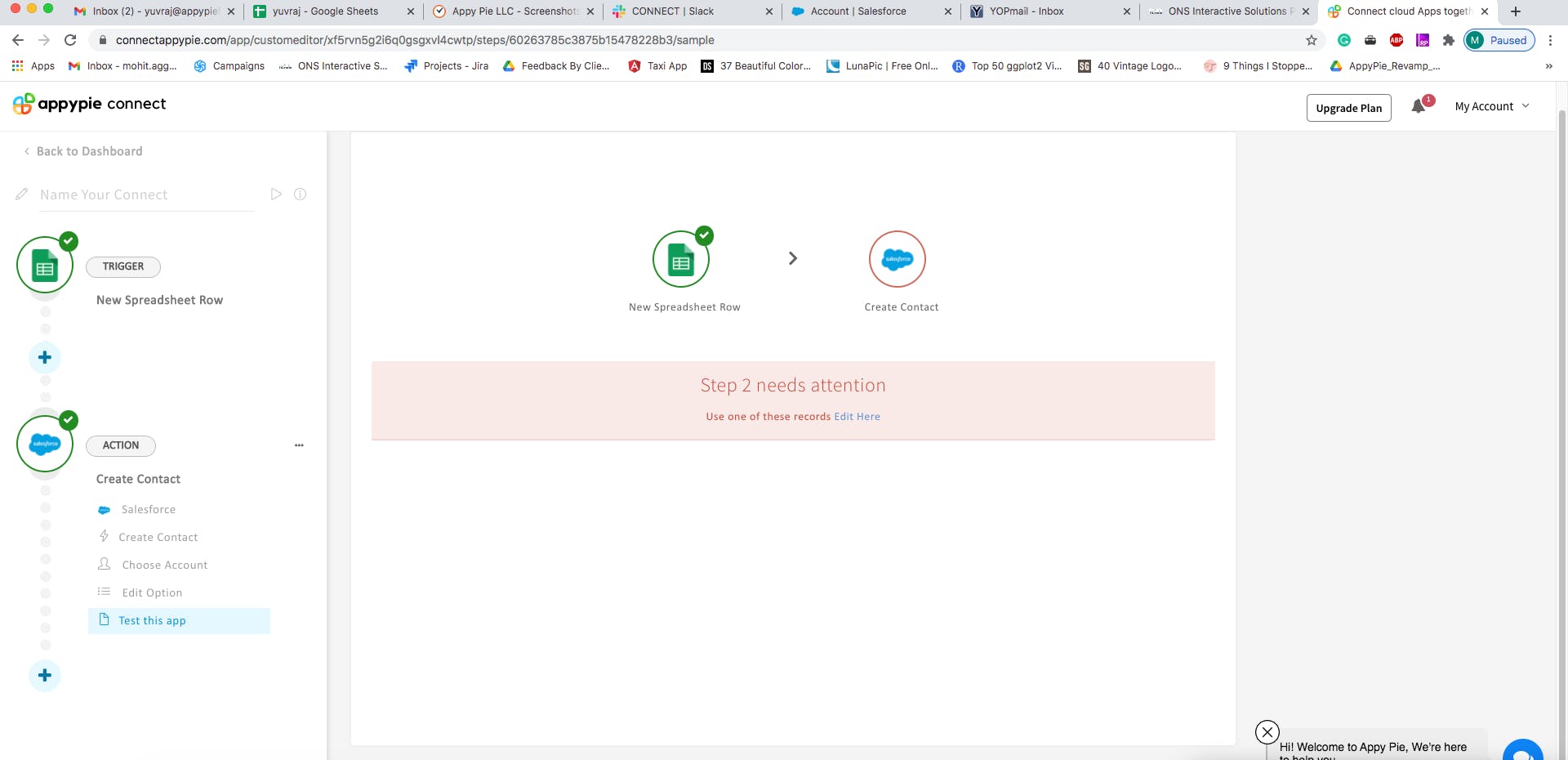Switch to the Appy Pie LLC Screenshots tab

pyautogui.click(x=513, y=11)
